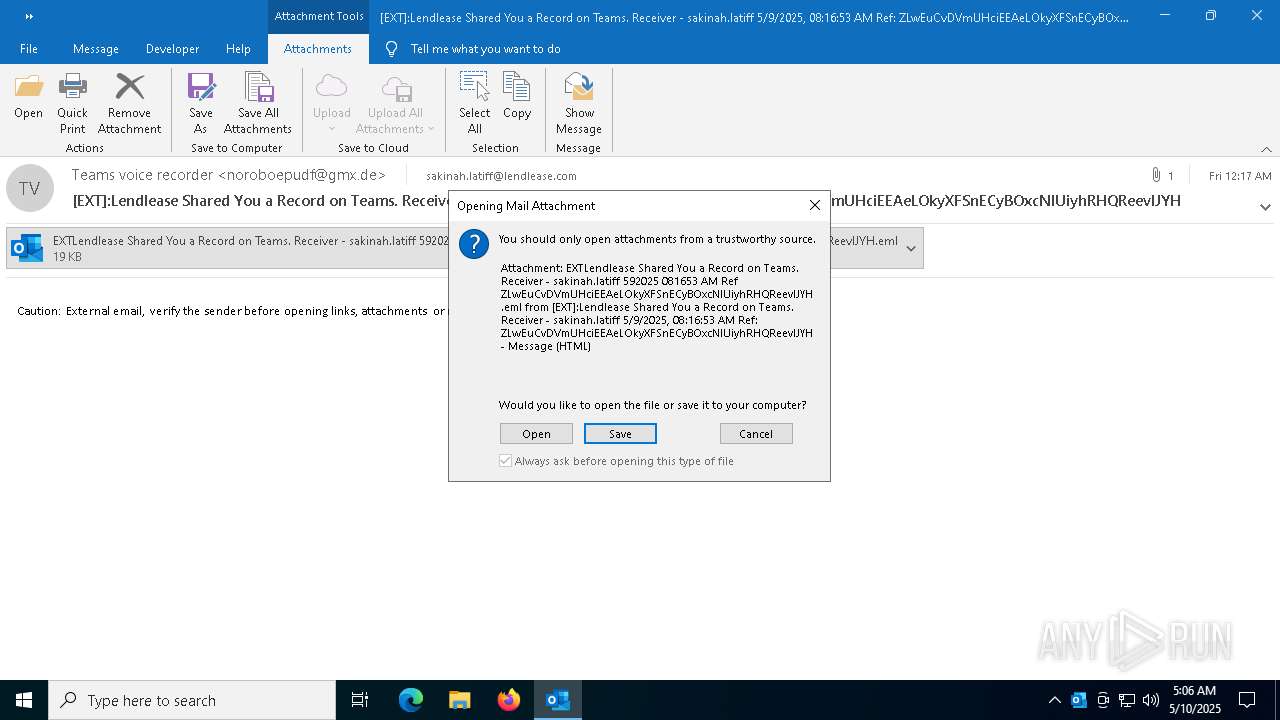Select the Attachments ribbon tab
This screenshot has height=720, width=1280.
click(318, 49)
